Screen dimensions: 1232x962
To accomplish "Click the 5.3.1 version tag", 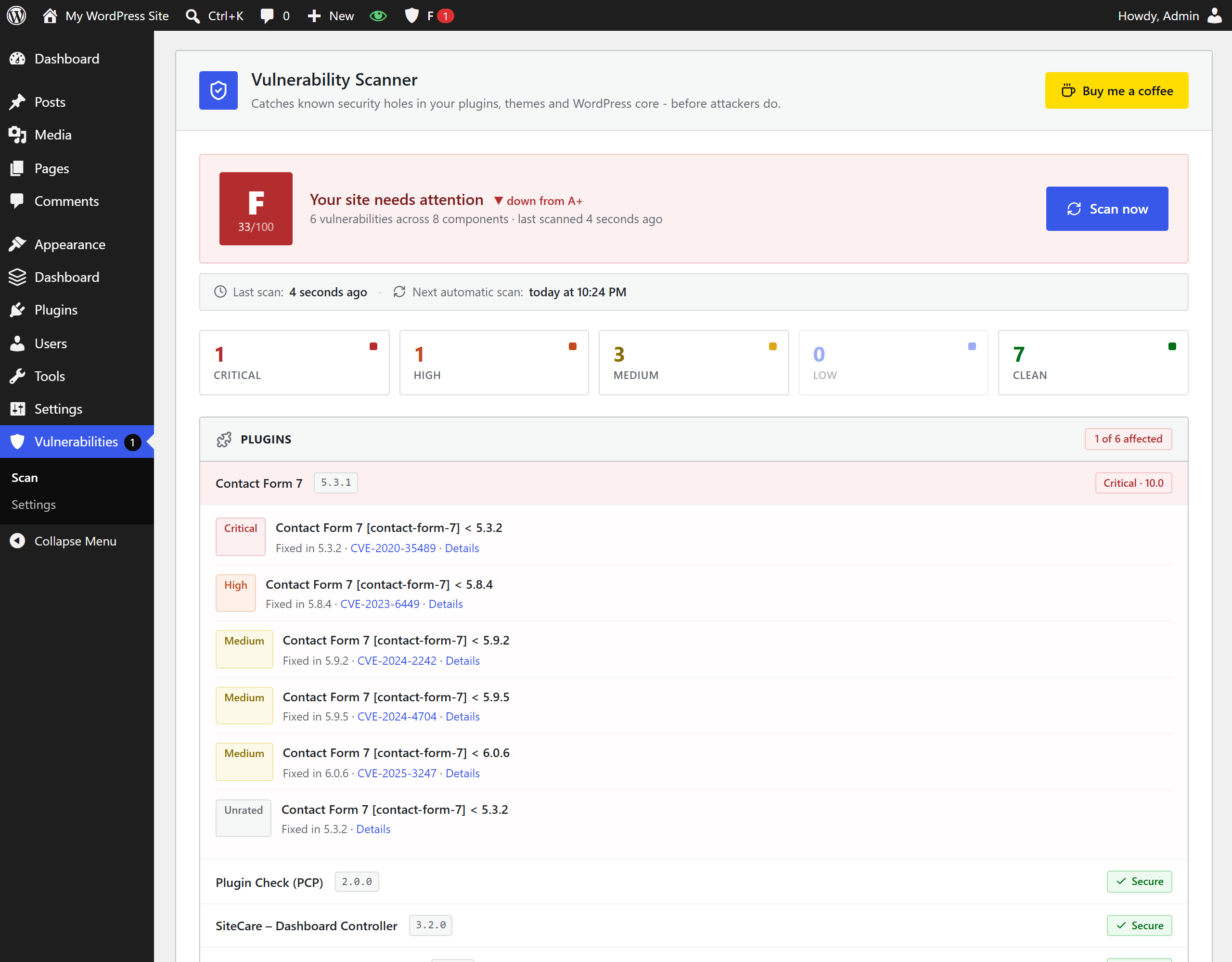I will pyautogui.click(x=335, y=483).
